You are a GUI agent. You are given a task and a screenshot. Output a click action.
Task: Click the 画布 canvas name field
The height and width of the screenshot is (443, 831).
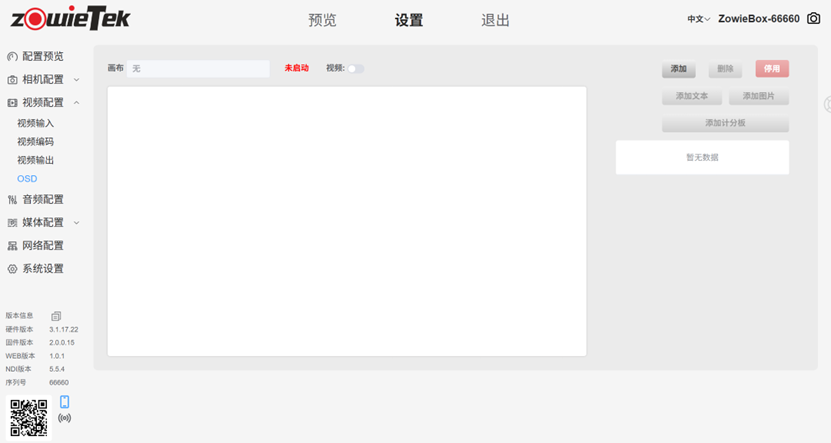(x=199, y=69)
